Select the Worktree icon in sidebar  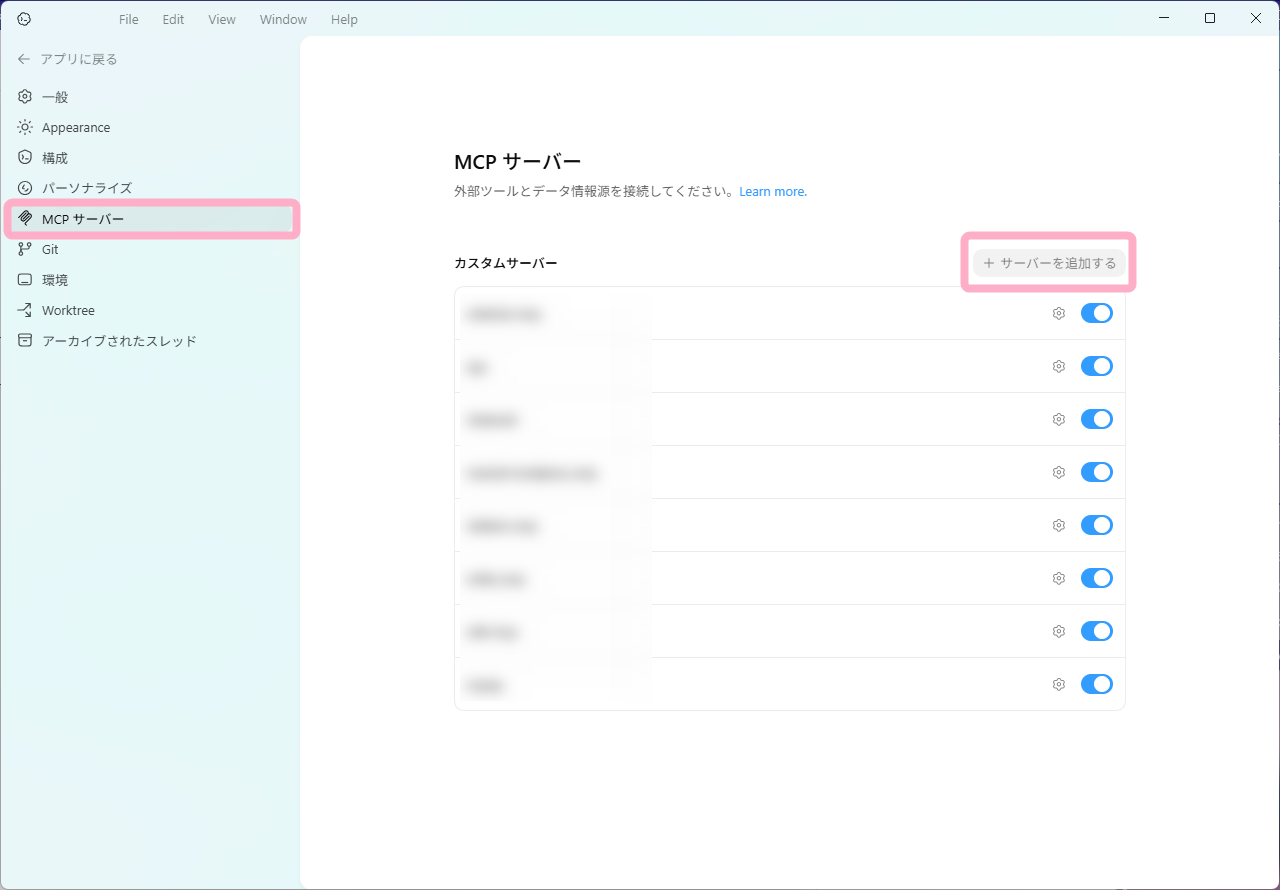point(25,310)
